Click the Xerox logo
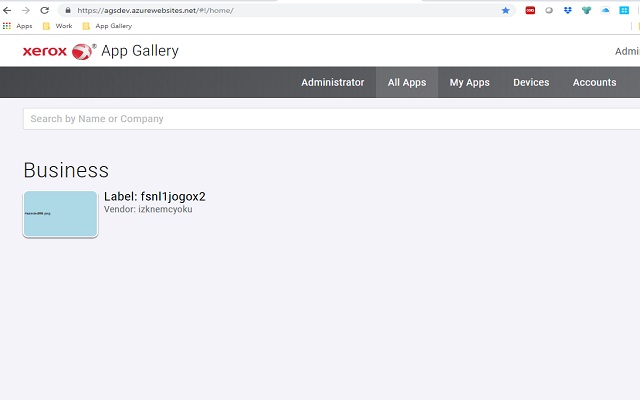640x400 pixels. [x=59, y=51]
